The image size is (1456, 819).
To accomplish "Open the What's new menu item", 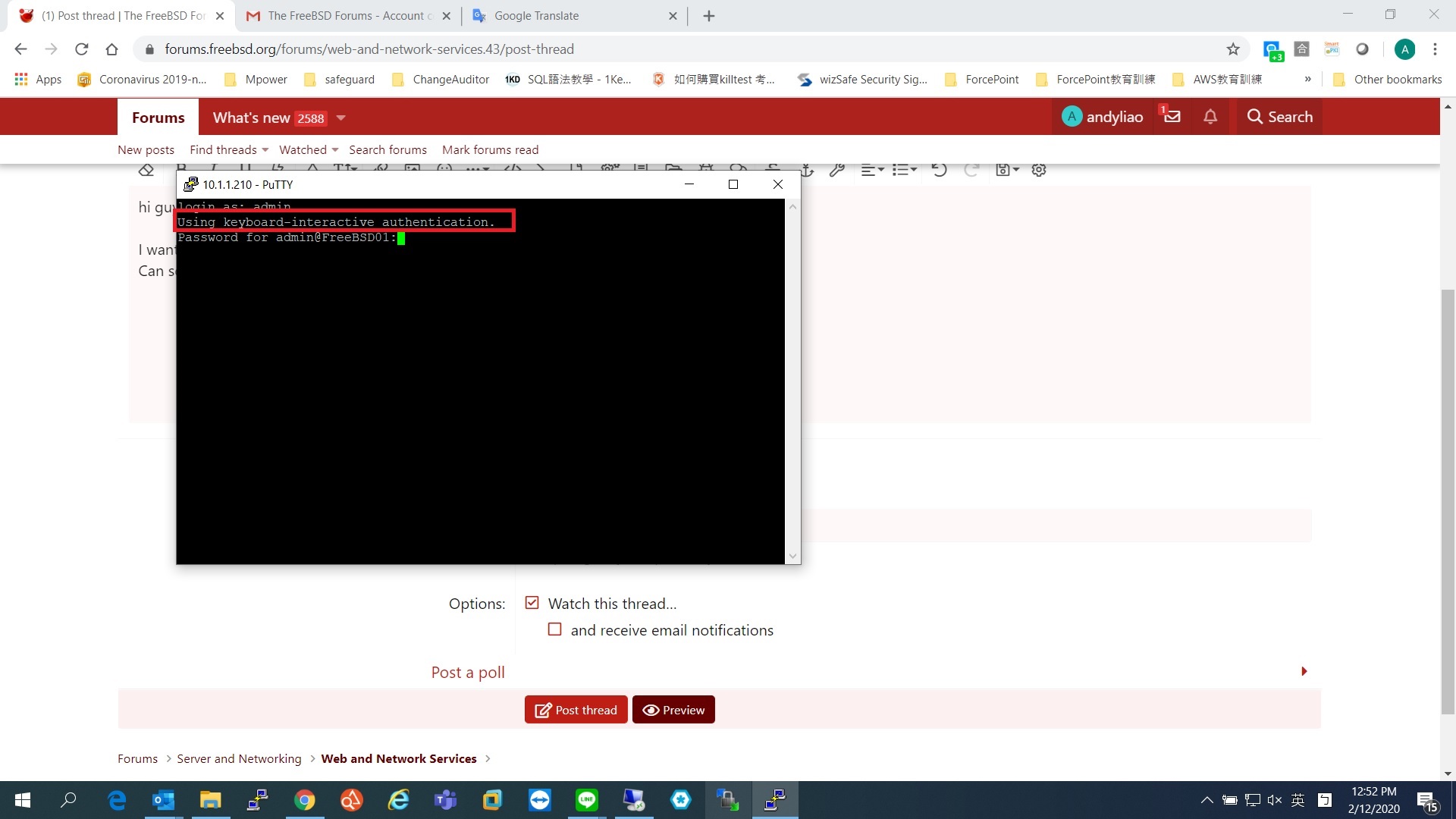I will [x=251, y=118].
